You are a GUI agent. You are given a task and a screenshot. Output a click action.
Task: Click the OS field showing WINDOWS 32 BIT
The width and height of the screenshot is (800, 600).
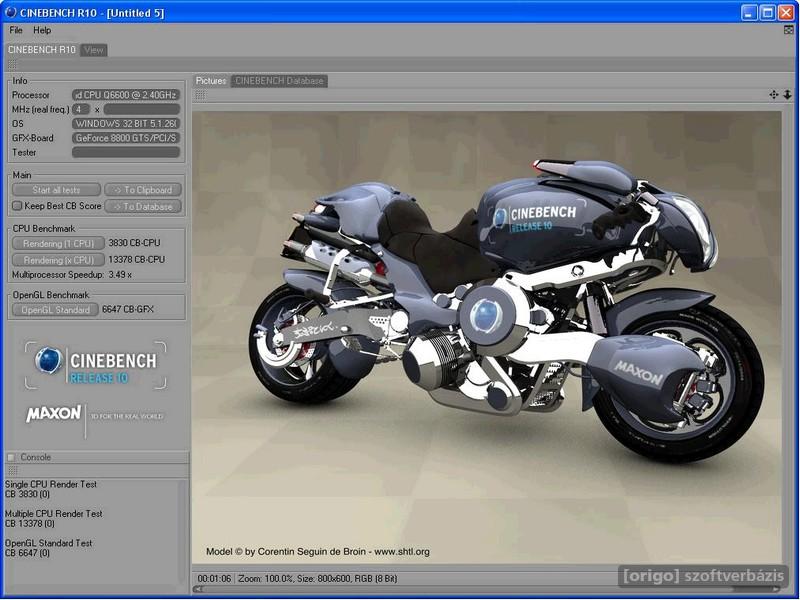pyautogui.click(x=126, y=123)
